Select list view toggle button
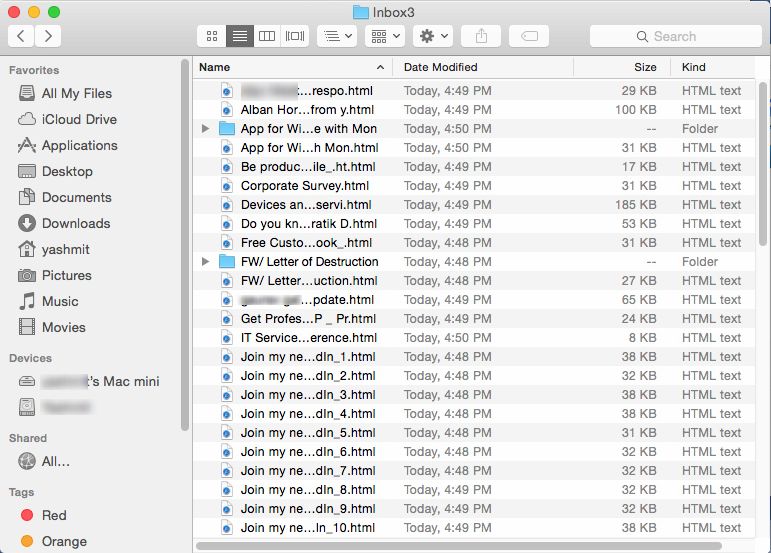The width and height of the screenshot is (771, 553). coord(240,36)
